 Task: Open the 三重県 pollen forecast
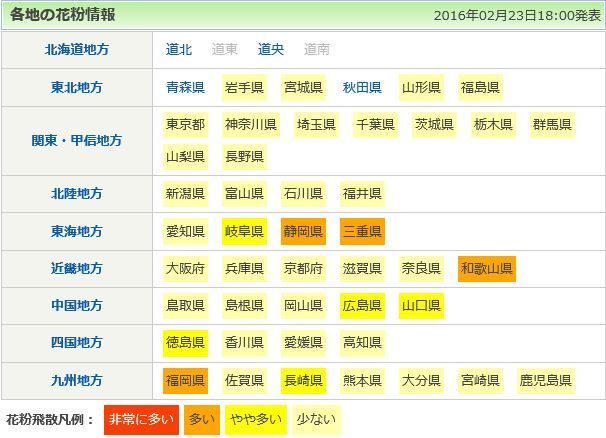pos(362,232)
